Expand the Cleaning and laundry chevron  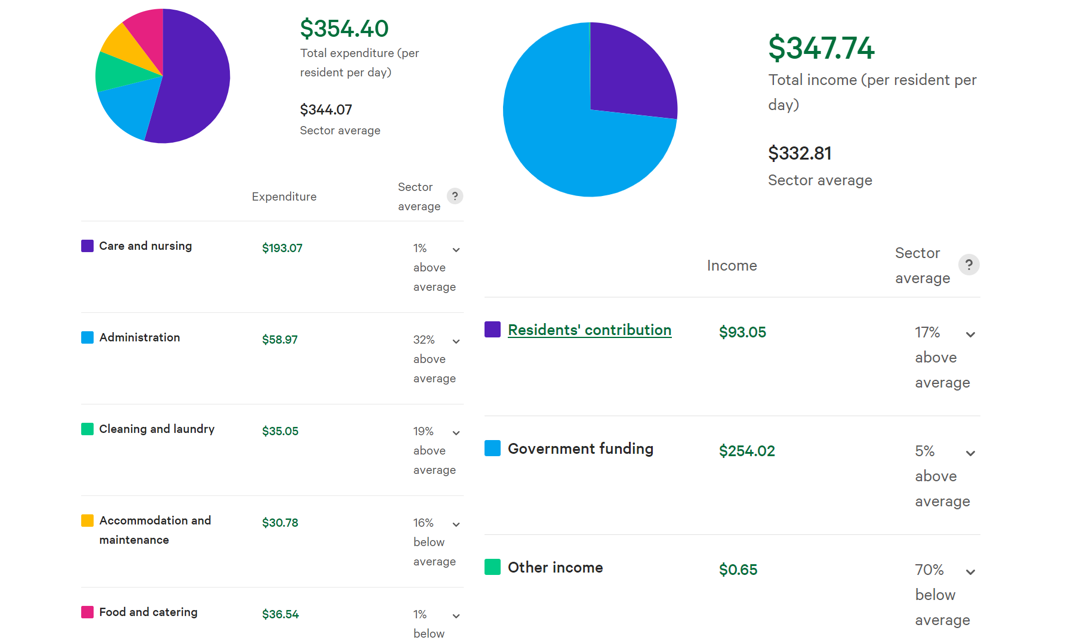(x=456, y=433)
